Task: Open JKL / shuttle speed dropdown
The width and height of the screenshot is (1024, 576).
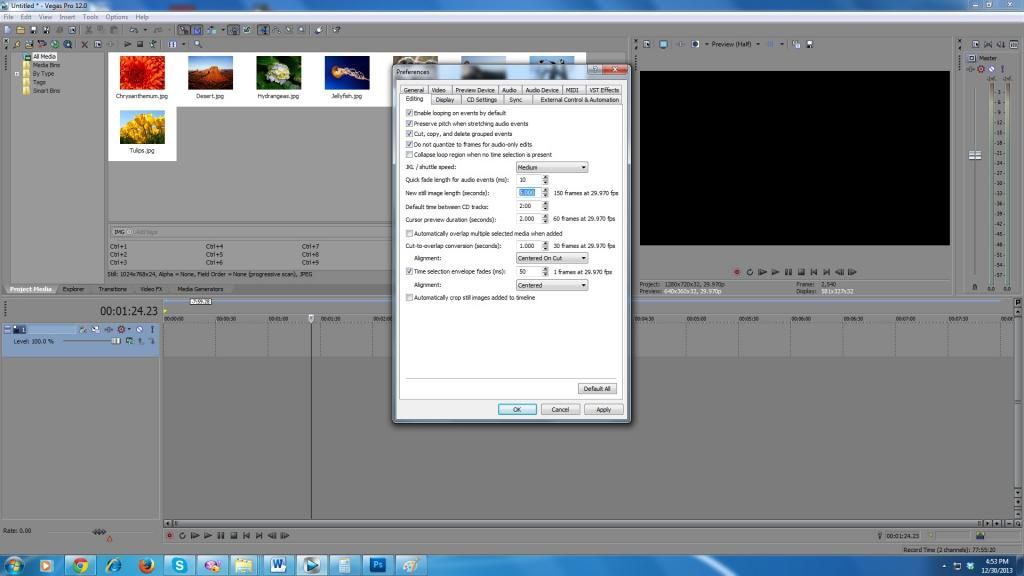Action: tap(552, 167)
